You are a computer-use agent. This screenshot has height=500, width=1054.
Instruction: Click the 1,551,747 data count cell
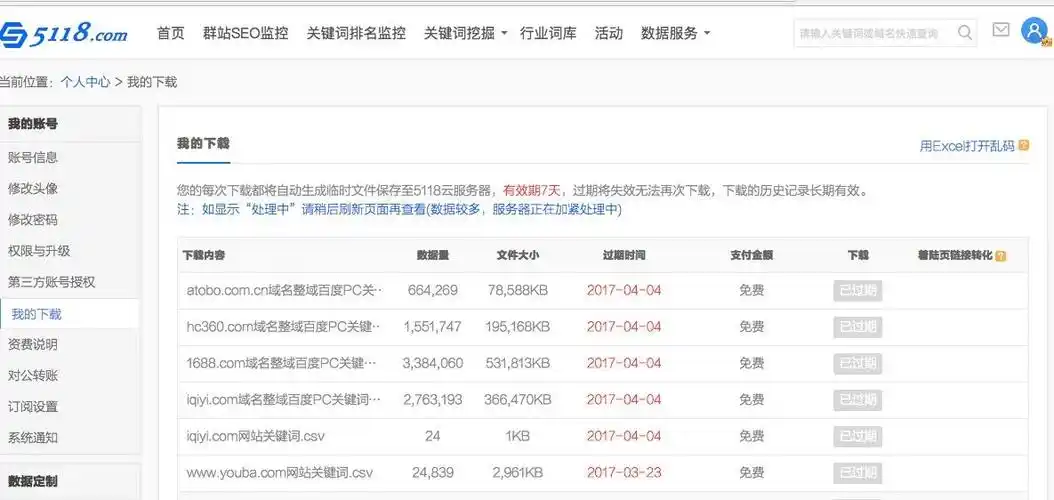pyautogui.click(x=433, y=327)
